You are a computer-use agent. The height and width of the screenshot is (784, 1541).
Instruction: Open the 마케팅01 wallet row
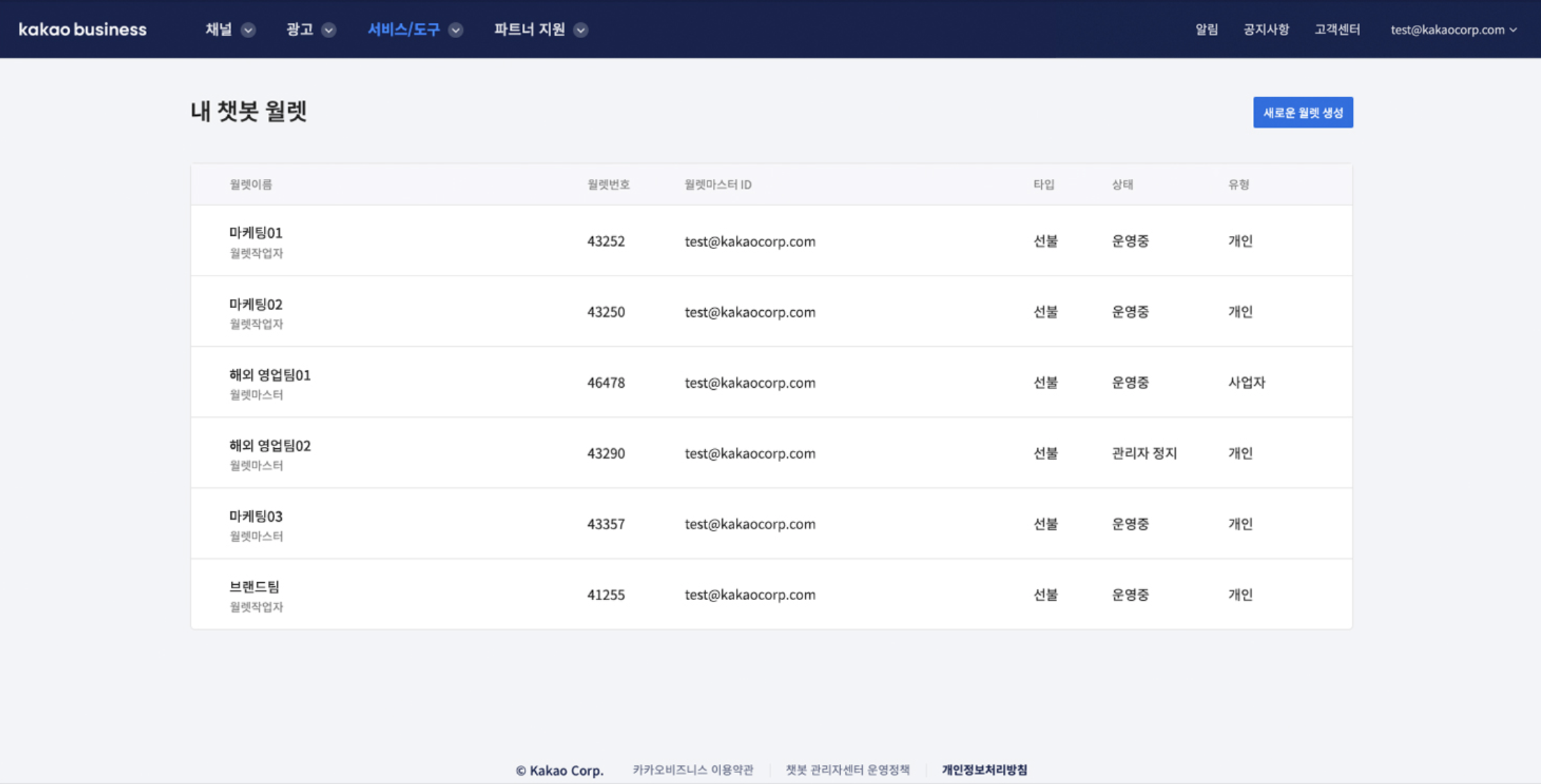[255, 233]
